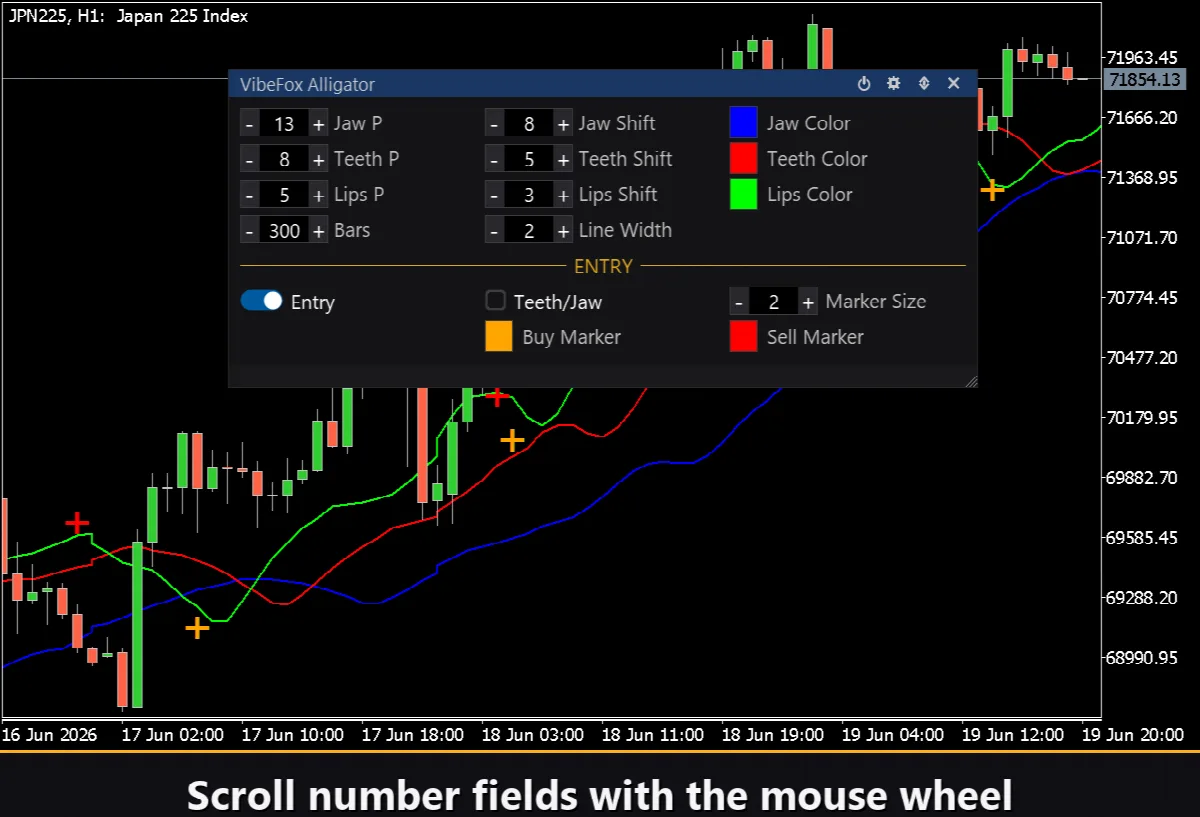Decrease Teeth Shift value
Screen dimensions: 1200x817
pos(494,159)
